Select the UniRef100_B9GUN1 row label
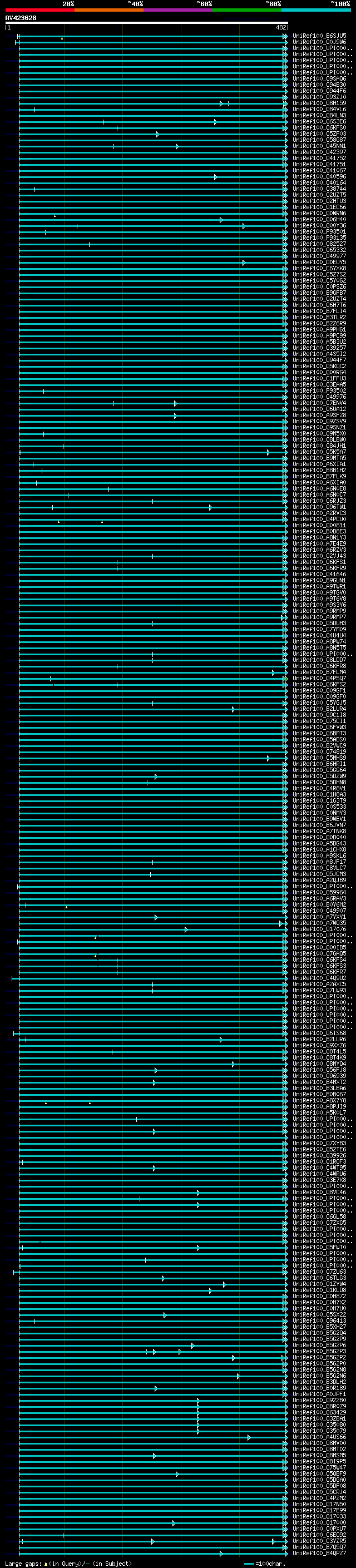Screen dimensions: 356x1568 click(x=319, y=580)
